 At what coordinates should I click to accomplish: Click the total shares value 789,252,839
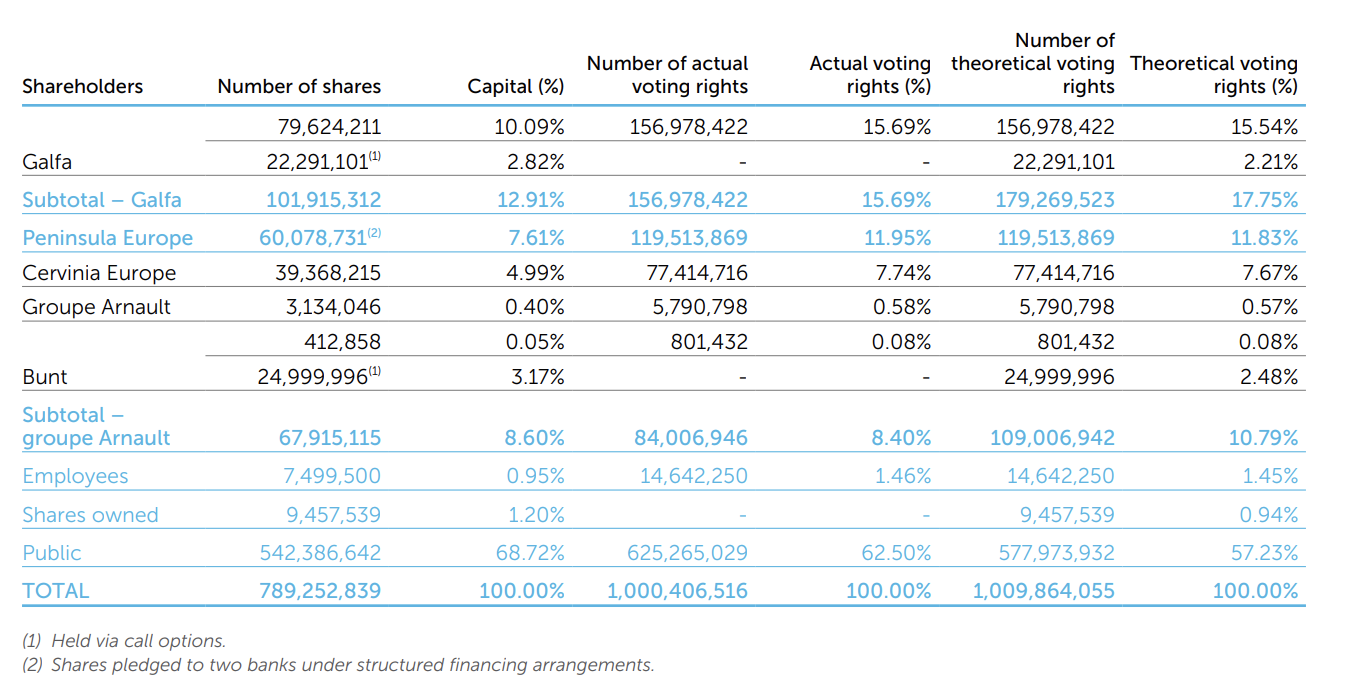320,591
